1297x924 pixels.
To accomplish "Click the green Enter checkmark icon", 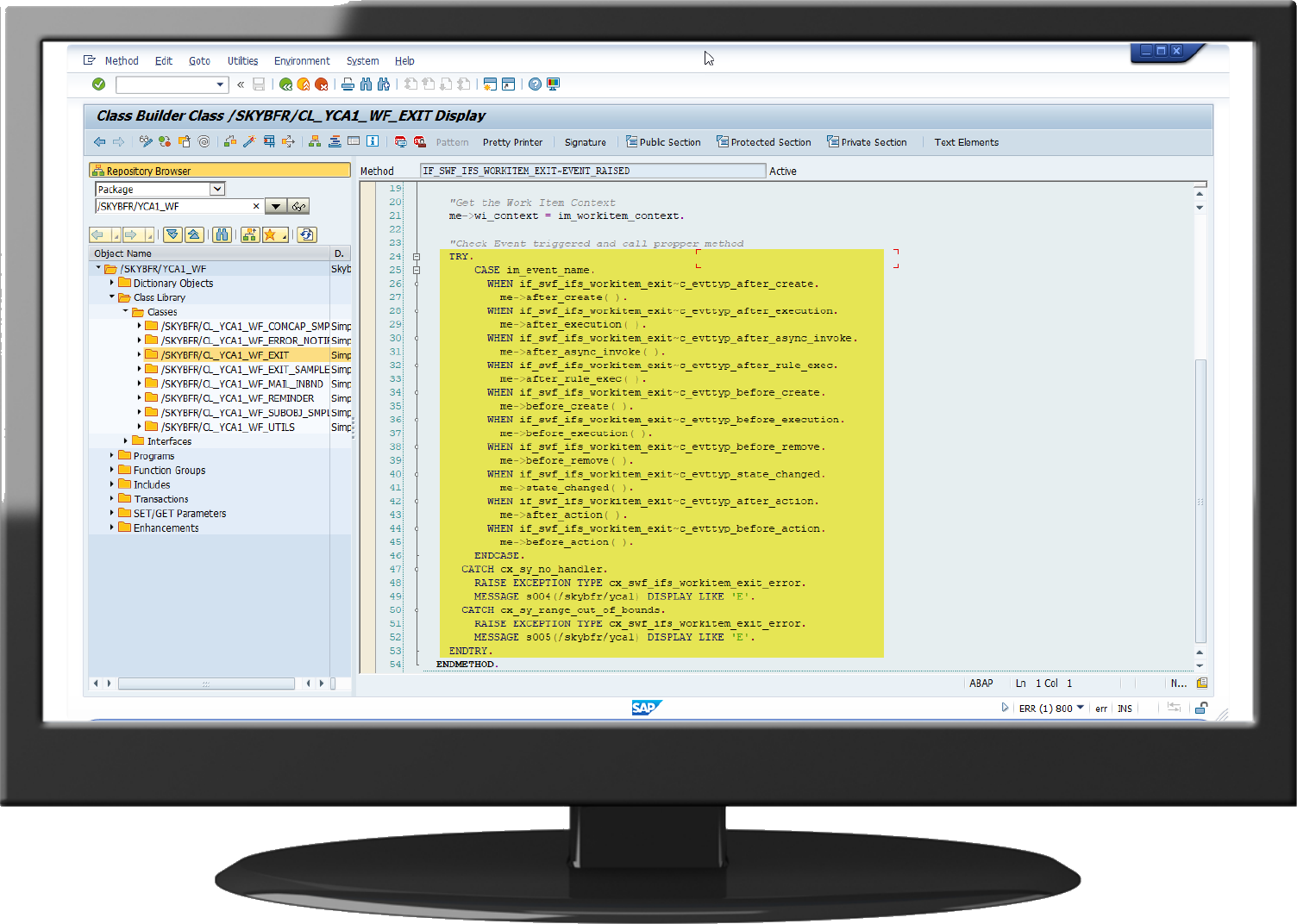I will coord(98,84).
